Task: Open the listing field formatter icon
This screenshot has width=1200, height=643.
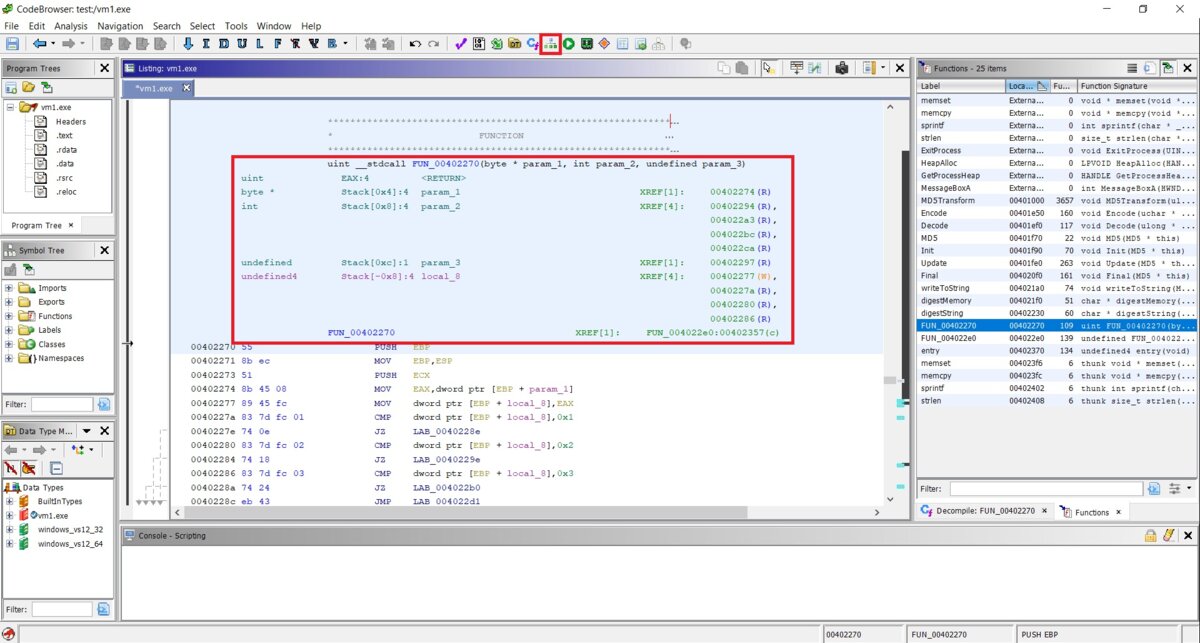Action: pos(797,68)
